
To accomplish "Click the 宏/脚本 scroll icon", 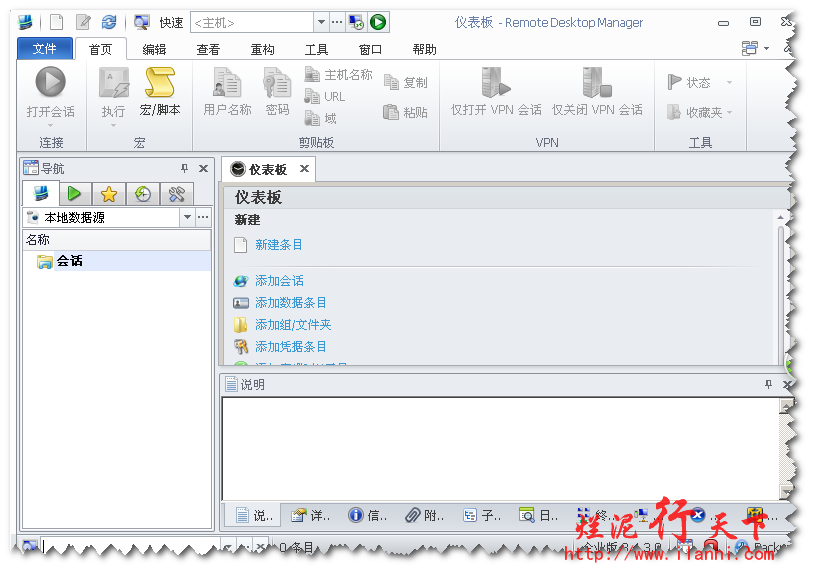I will (160, 82).
